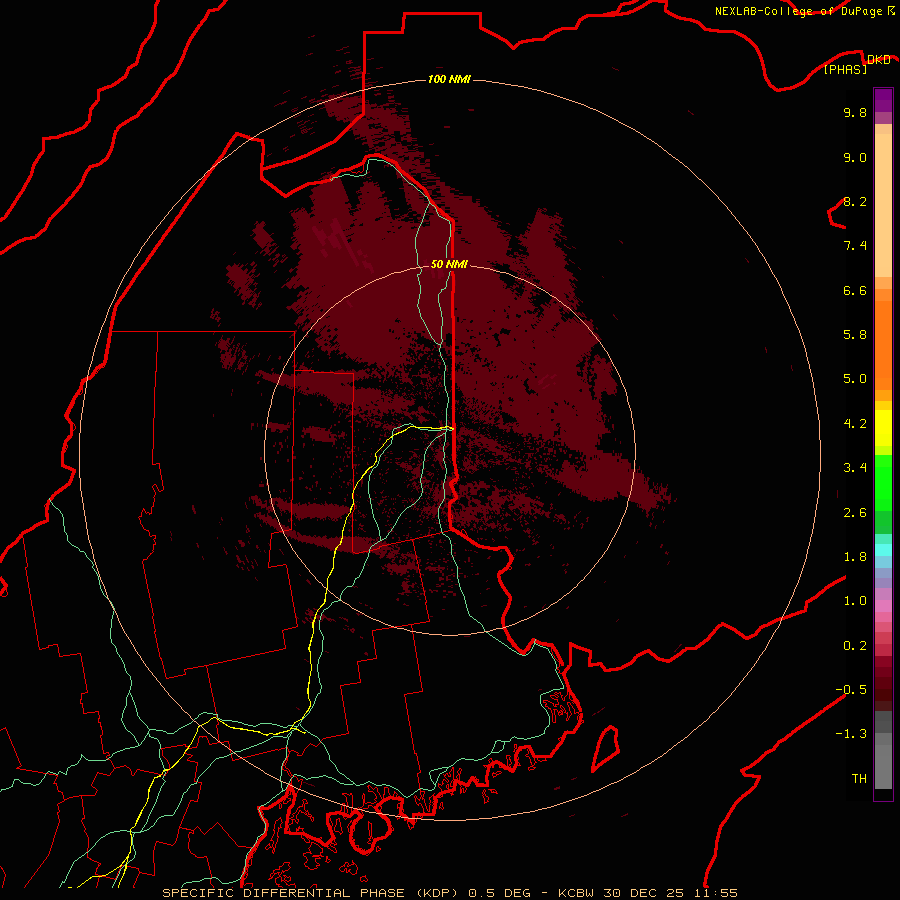
Task: Click the orange segment of the color bar
Action: (883, 346)
